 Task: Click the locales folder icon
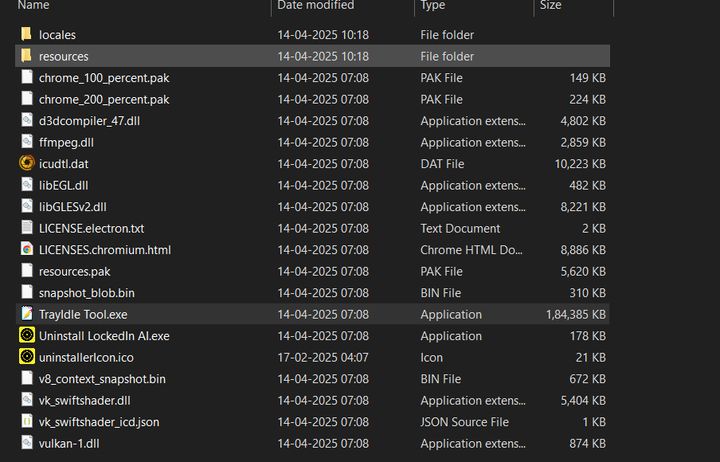point(27,35)
